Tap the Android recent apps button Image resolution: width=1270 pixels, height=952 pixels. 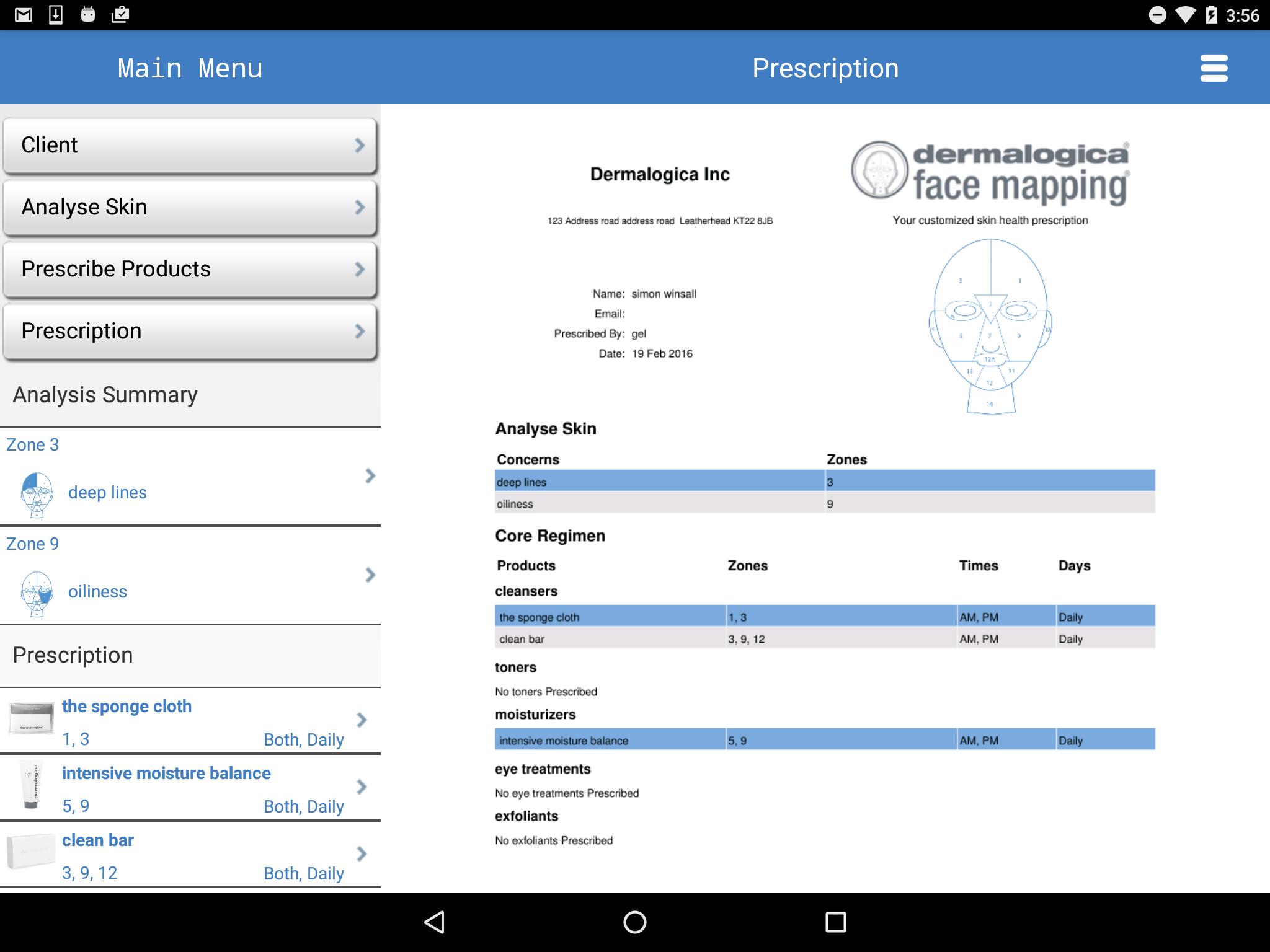(x=835, y=922)
